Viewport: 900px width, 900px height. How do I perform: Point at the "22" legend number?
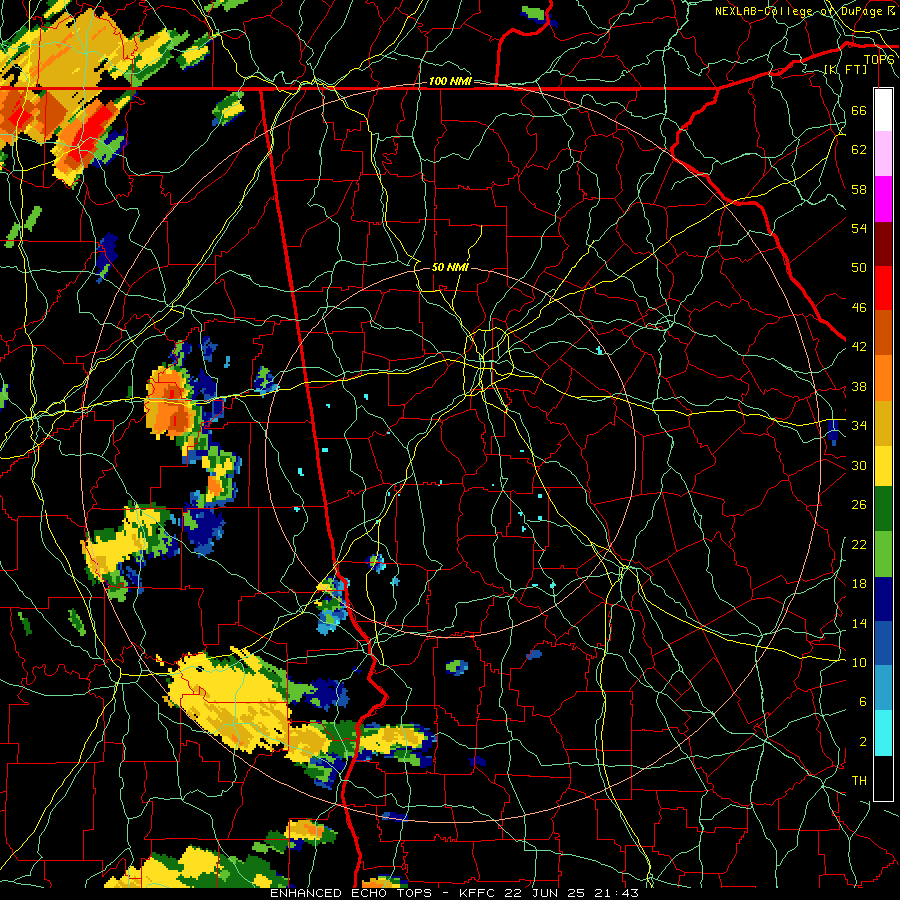[859, 544]
